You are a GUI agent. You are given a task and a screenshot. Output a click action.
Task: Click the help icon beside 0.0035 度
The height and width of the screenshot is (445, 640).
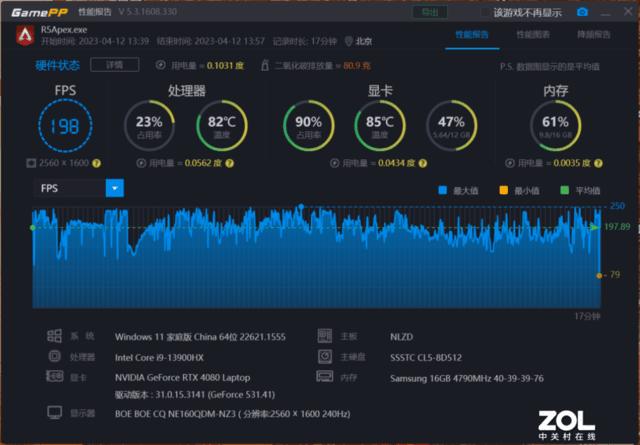click(x=598, y=163)
